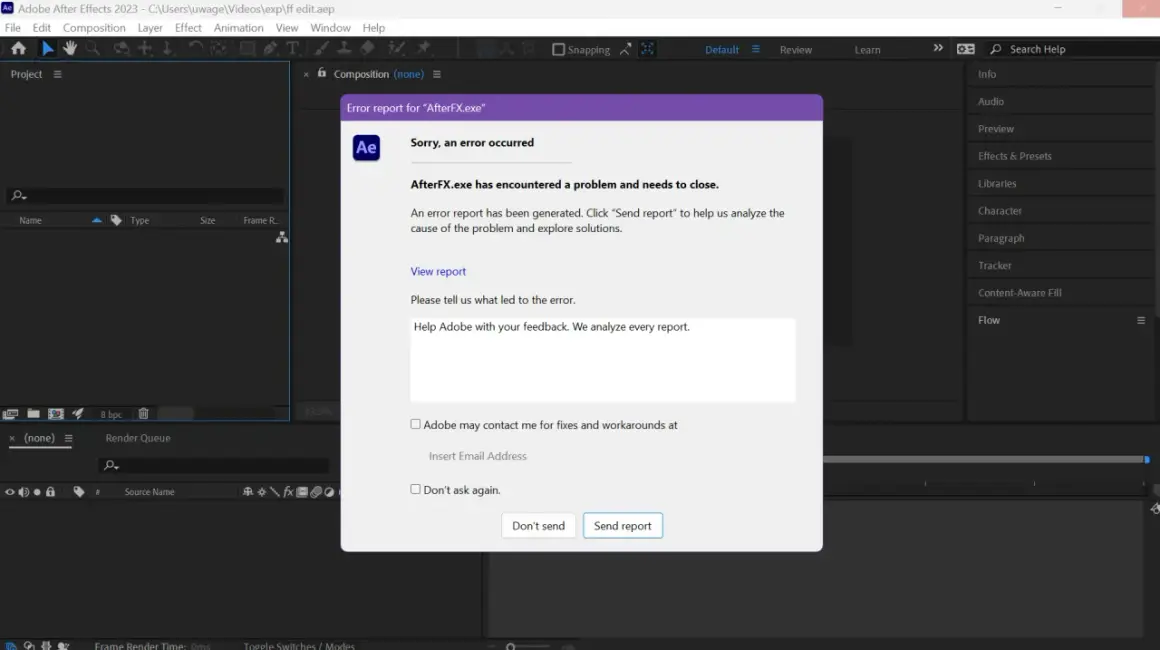Image resolution: width=1160 pixels, height=650 pixels.
Task: Select the Hand tool
Action: tap(70, 49)
